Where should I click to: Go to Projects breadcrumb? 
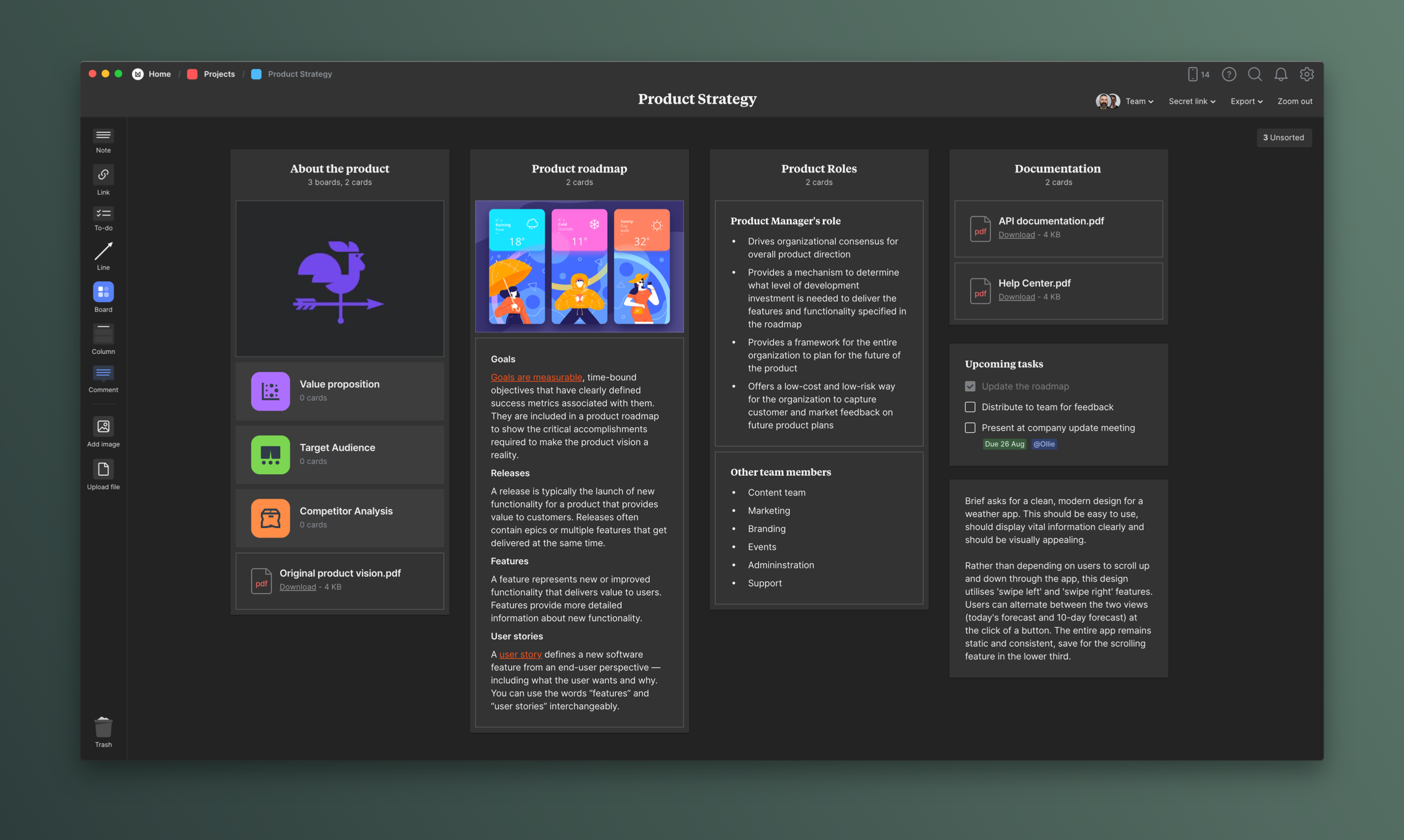pyautogui.click(x=218, y=74)
